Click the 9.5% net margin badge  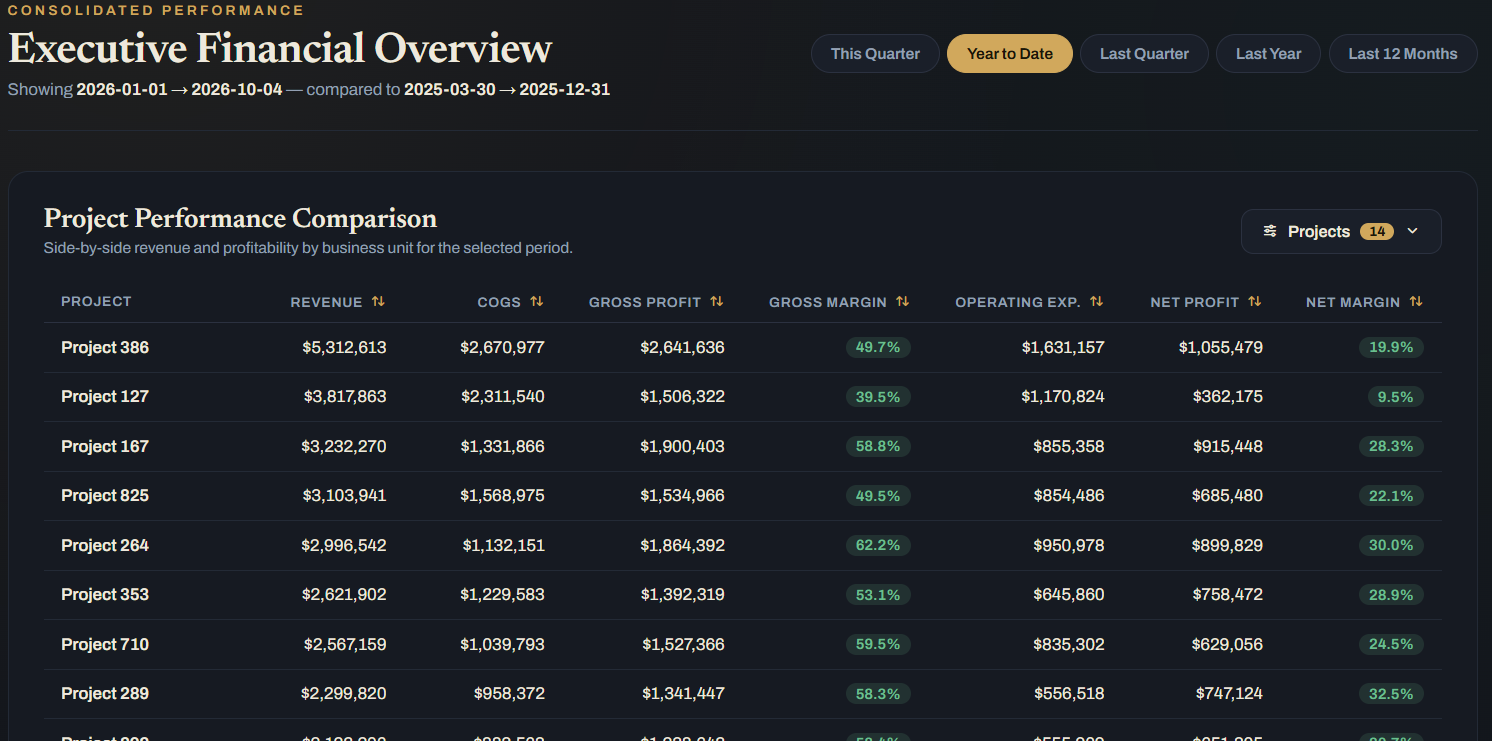[1395, 397]
